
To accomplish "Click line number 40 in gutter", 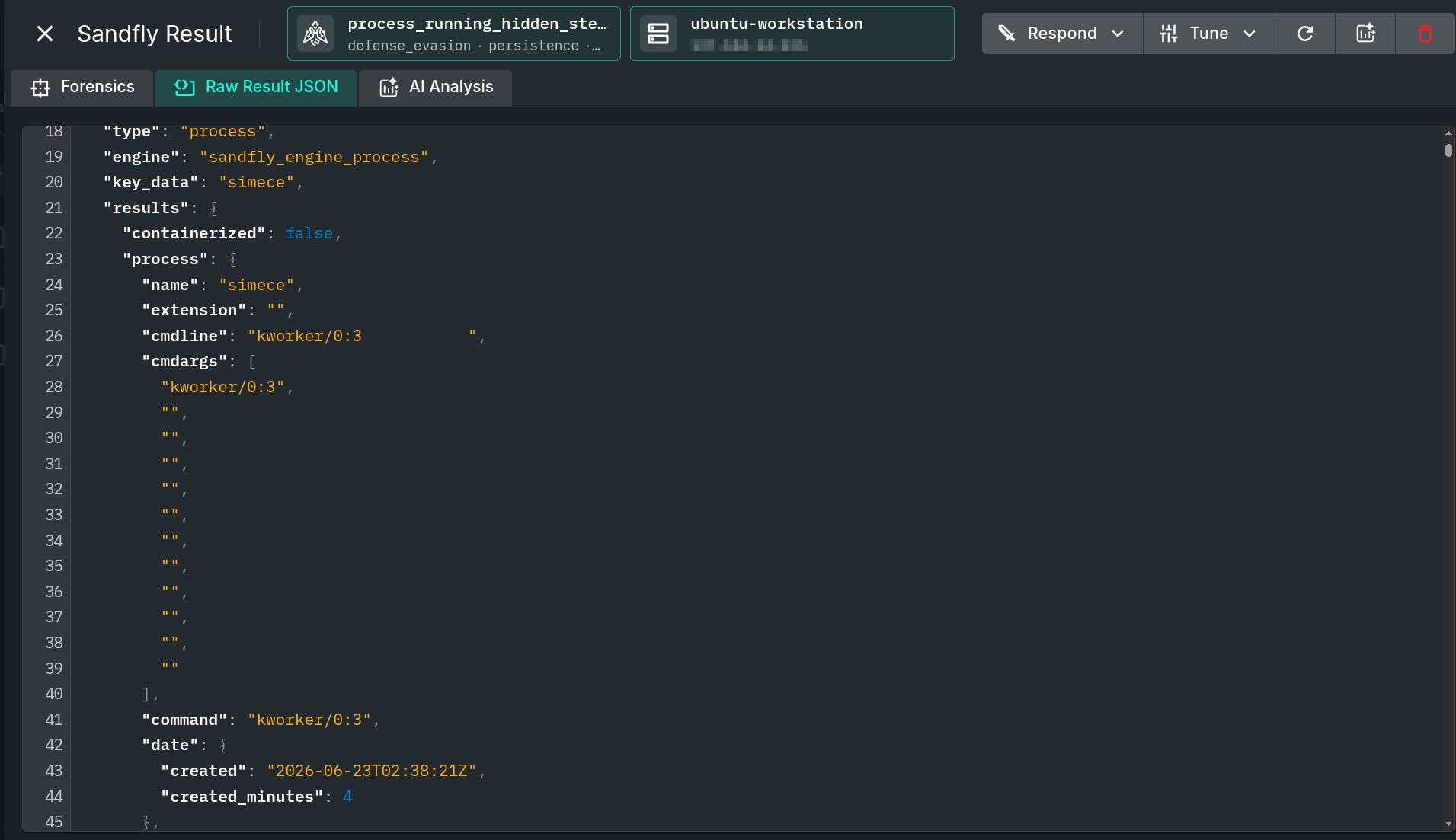I will (x=54, y=694).
